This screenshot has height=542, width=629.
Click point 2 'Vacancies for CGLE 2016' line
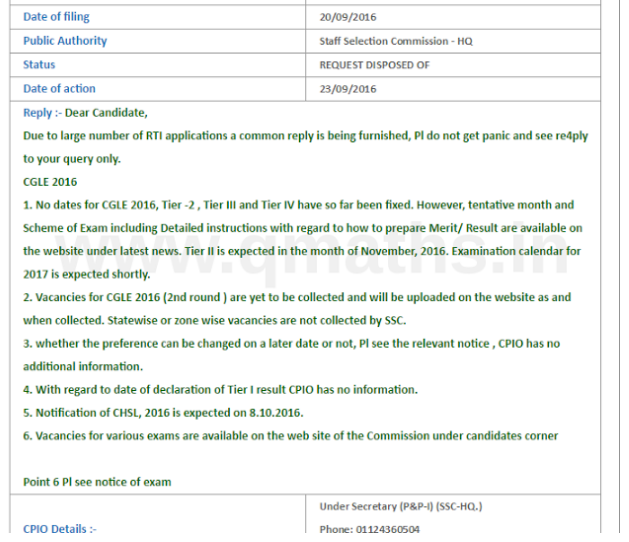(297, 297)
